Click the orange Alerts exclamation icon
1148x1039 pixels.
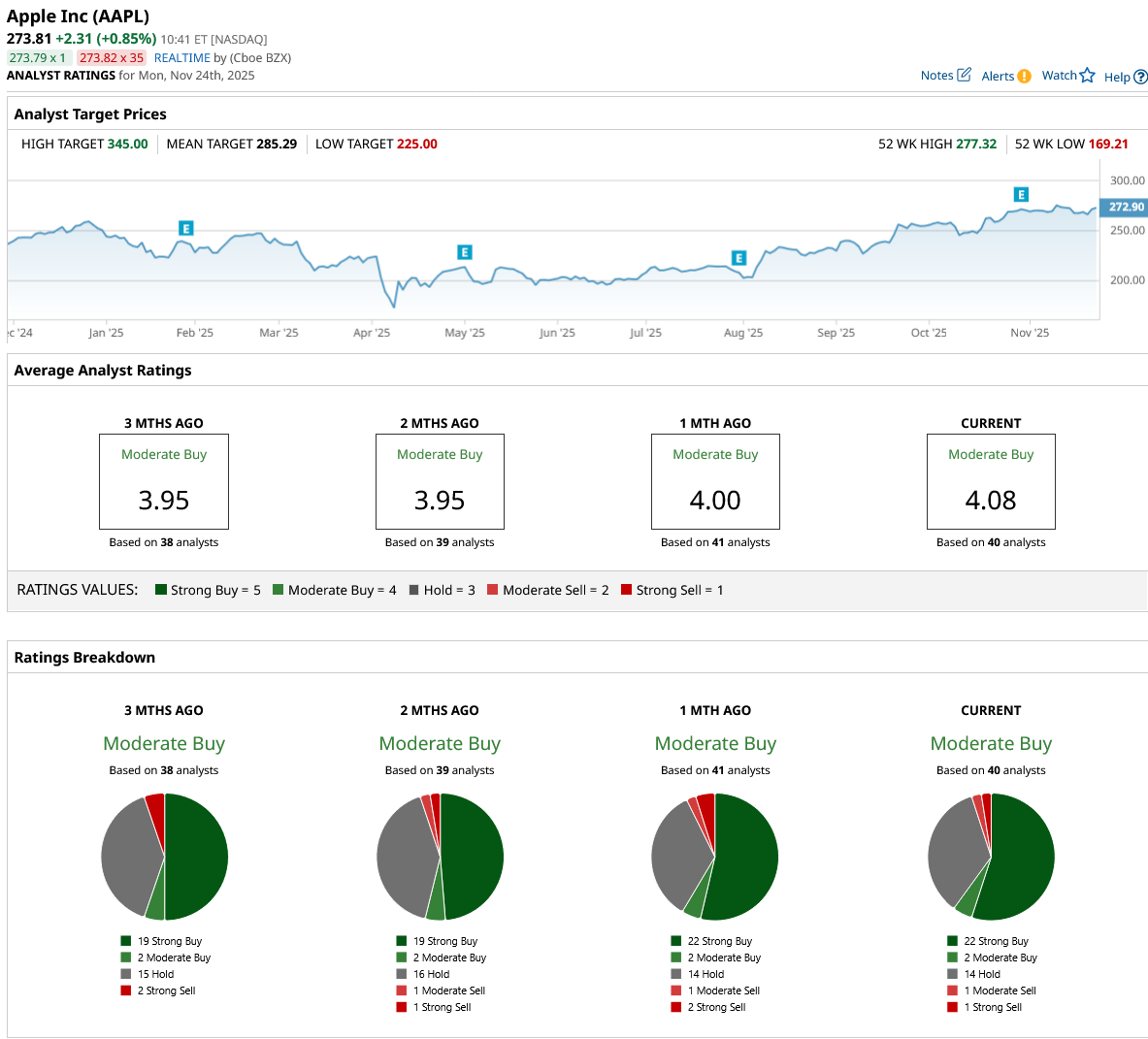tap(1025, 77)
